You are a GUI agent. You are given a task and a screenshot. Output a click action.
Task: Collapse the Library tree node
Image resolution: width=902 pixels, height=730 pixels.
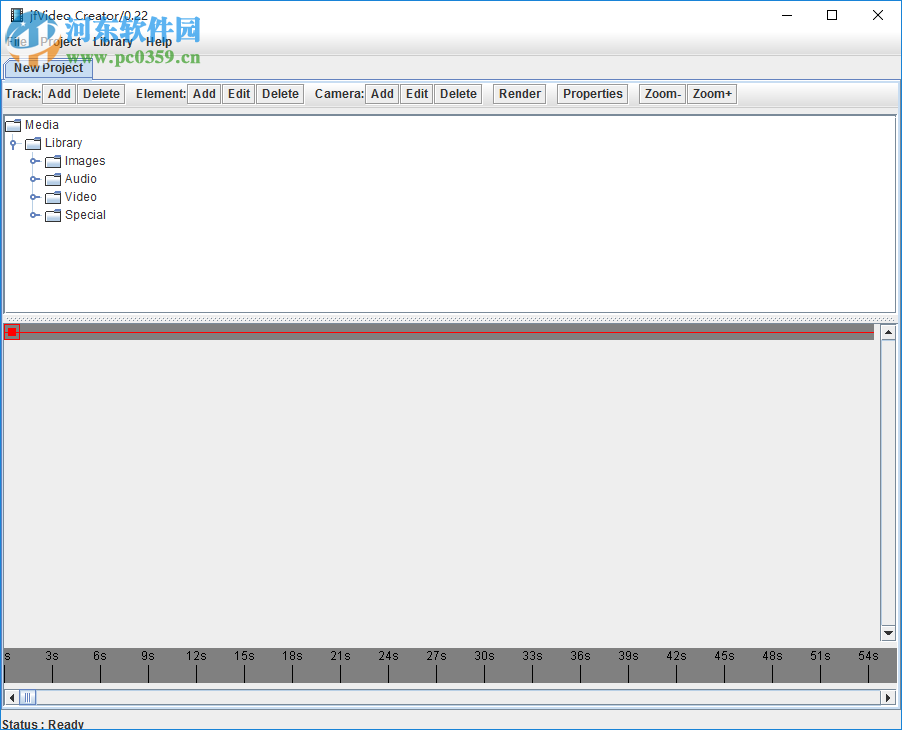12,142
